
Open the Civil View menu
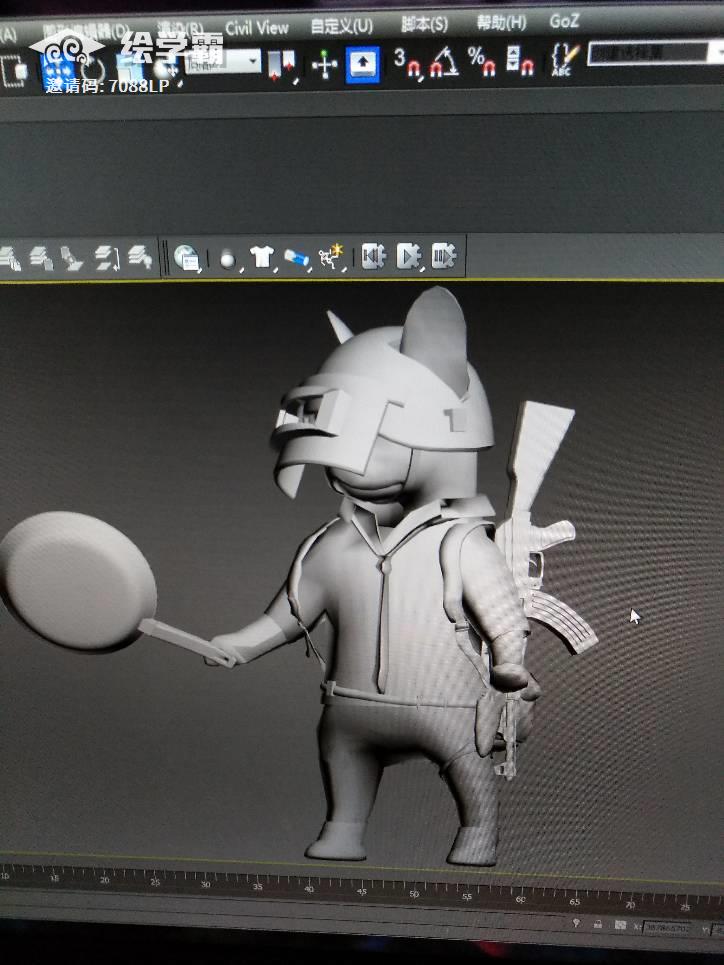coord(257,28)
